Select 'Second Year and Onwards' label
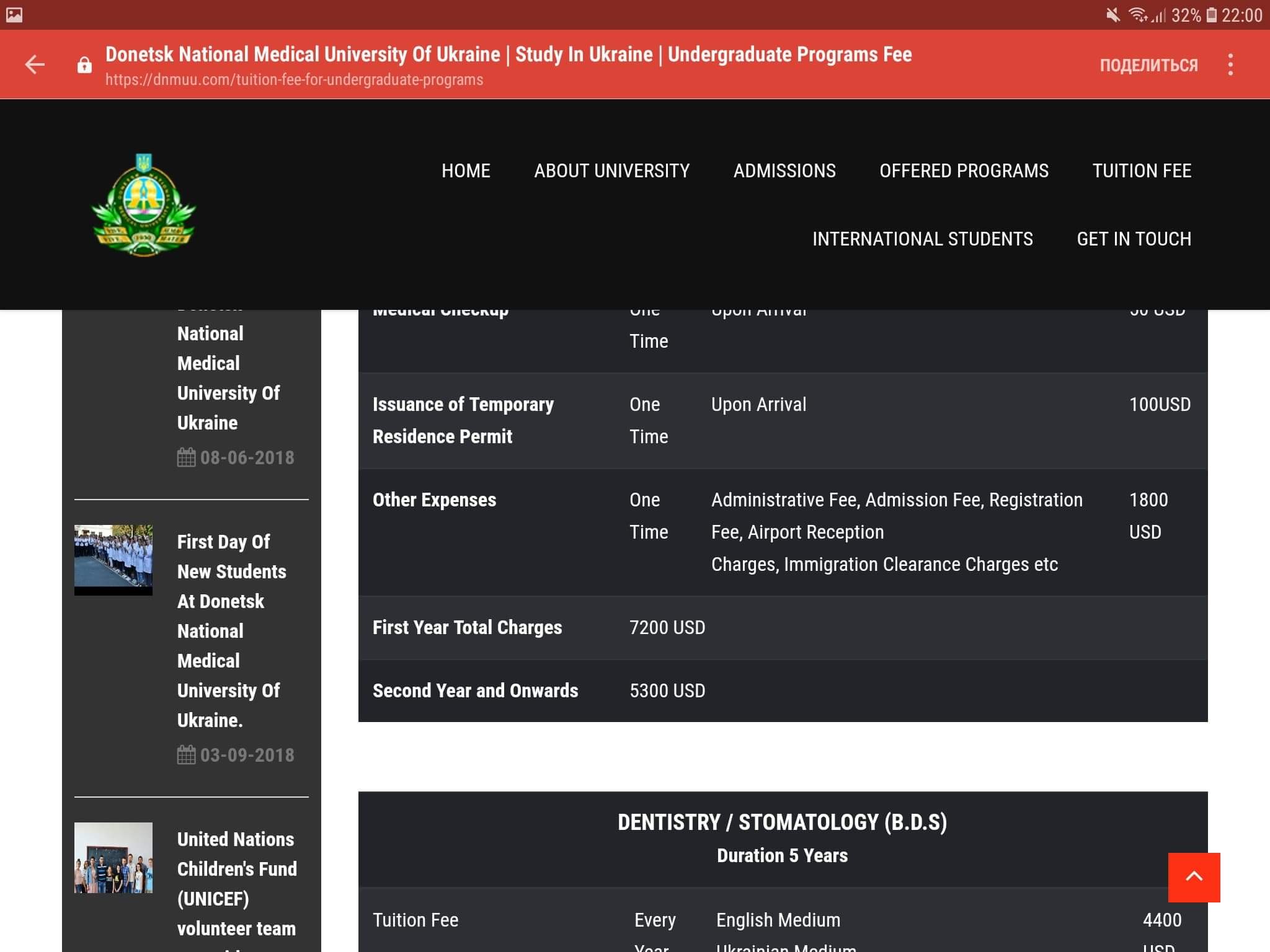The height and width of the screenshot is (952, 1270). 475,690
